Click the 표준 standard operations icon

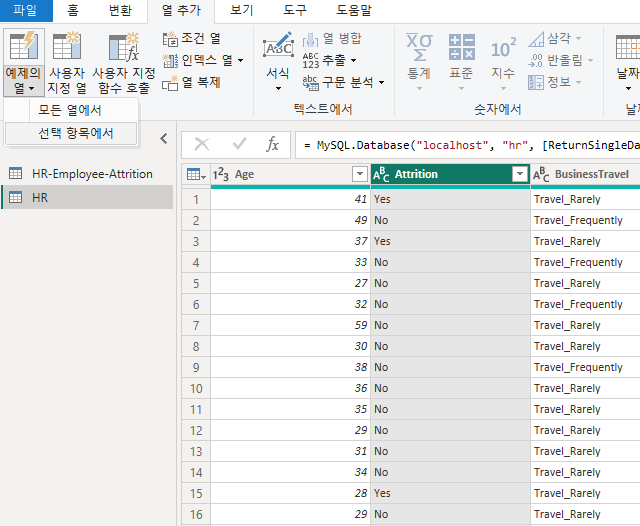(461, 61)
